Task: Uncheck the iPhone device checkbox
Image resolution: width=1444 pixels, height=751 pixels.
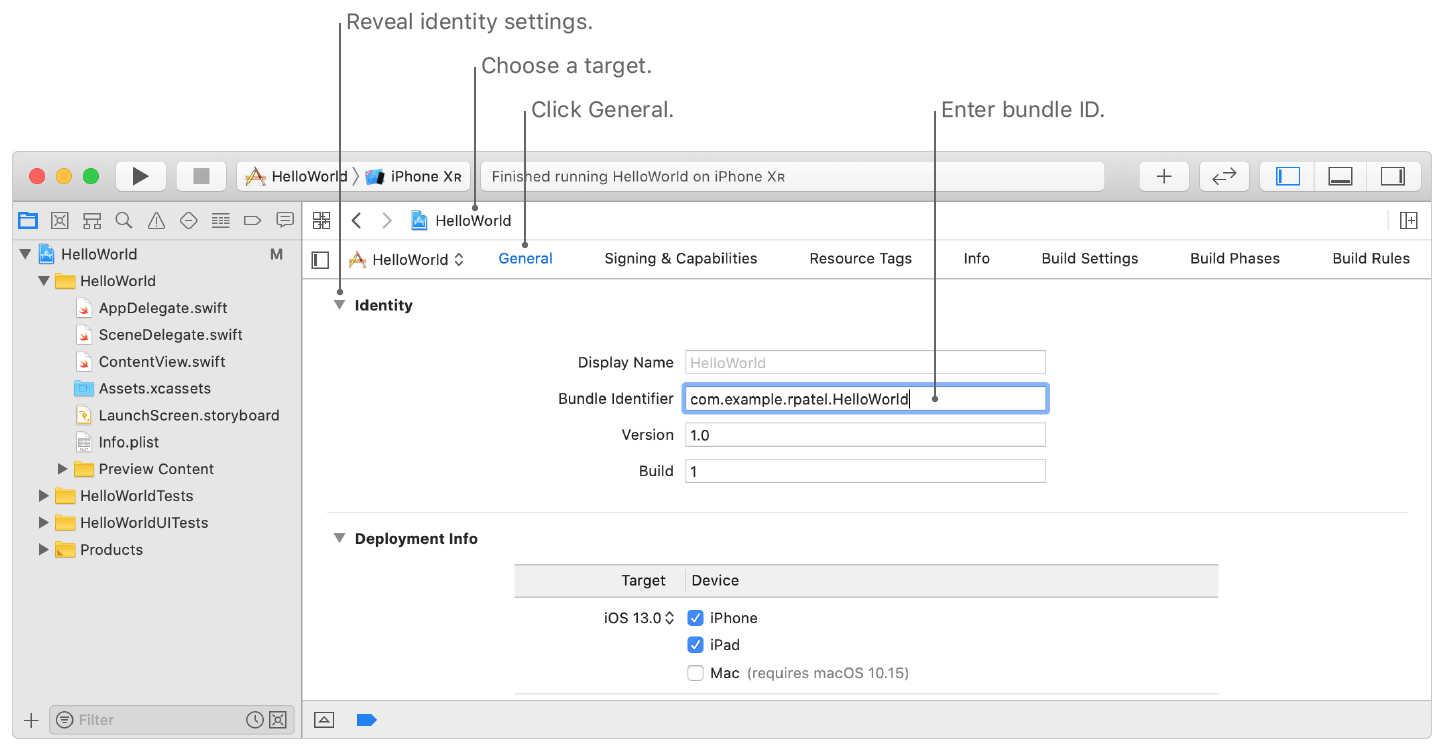Action: [696, 618]
